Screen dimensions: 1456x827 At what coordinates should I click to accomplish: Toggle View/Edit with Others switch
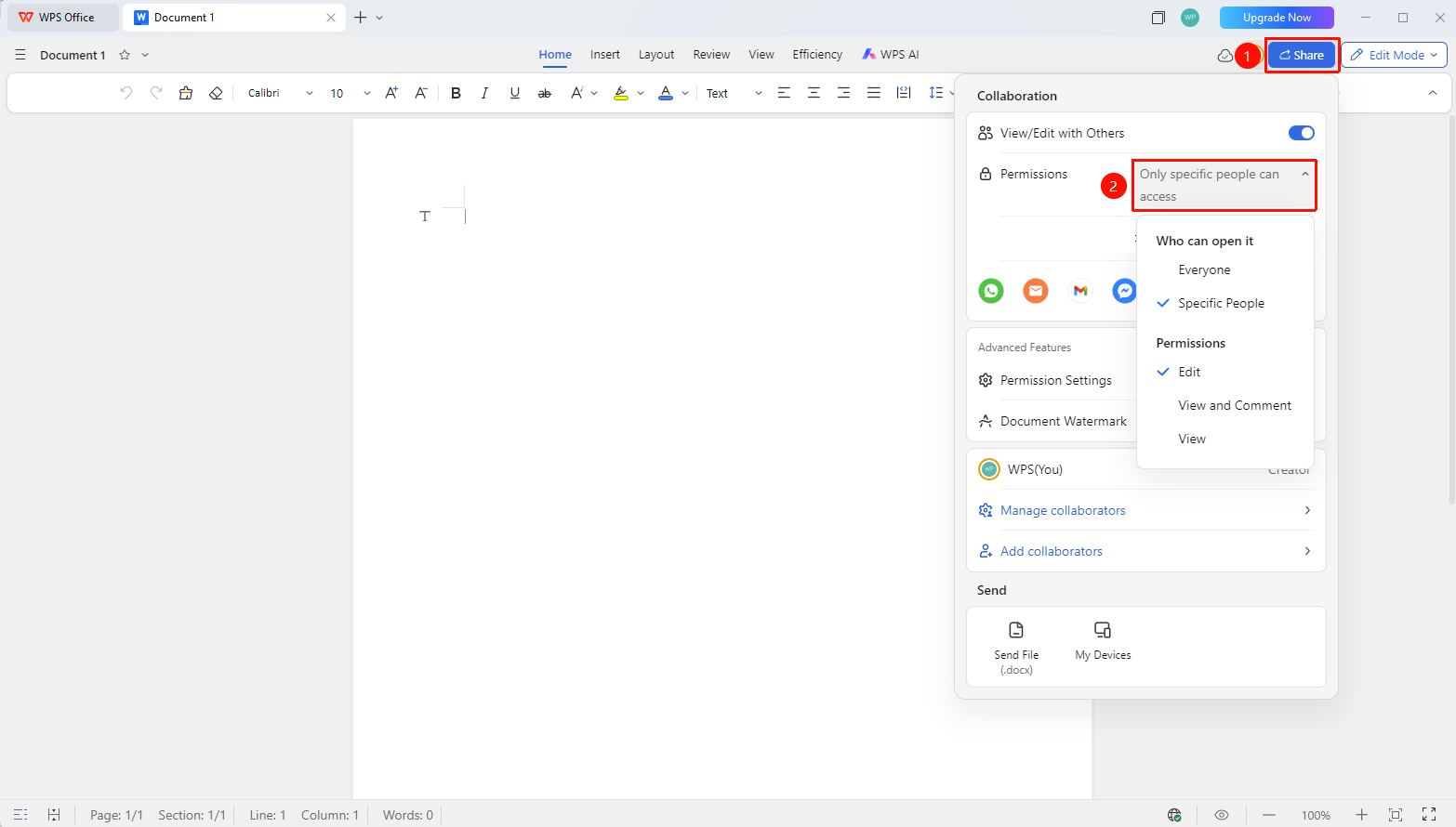tap(1301, 133)
